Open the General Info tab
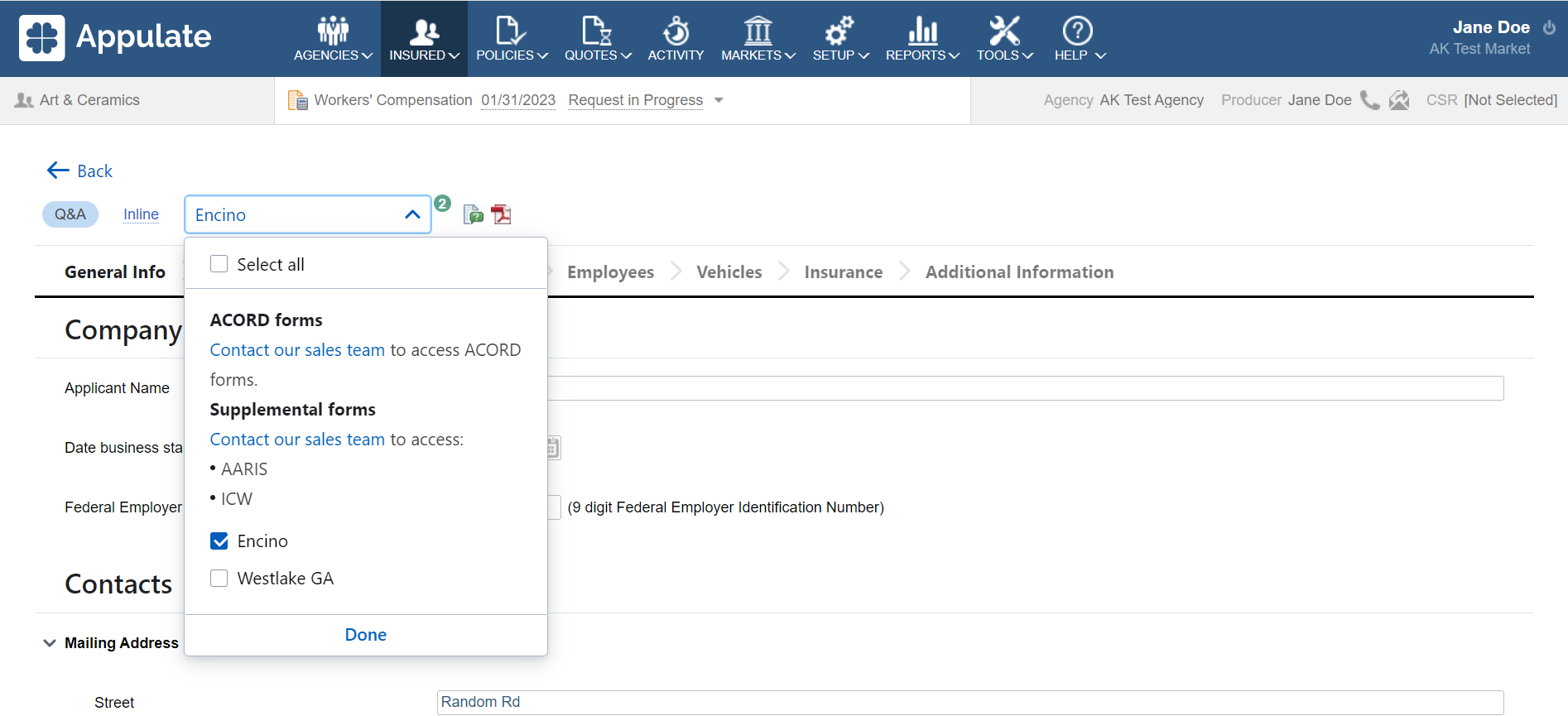Viewport: 1568px width, 716px height. pos(115,272)
